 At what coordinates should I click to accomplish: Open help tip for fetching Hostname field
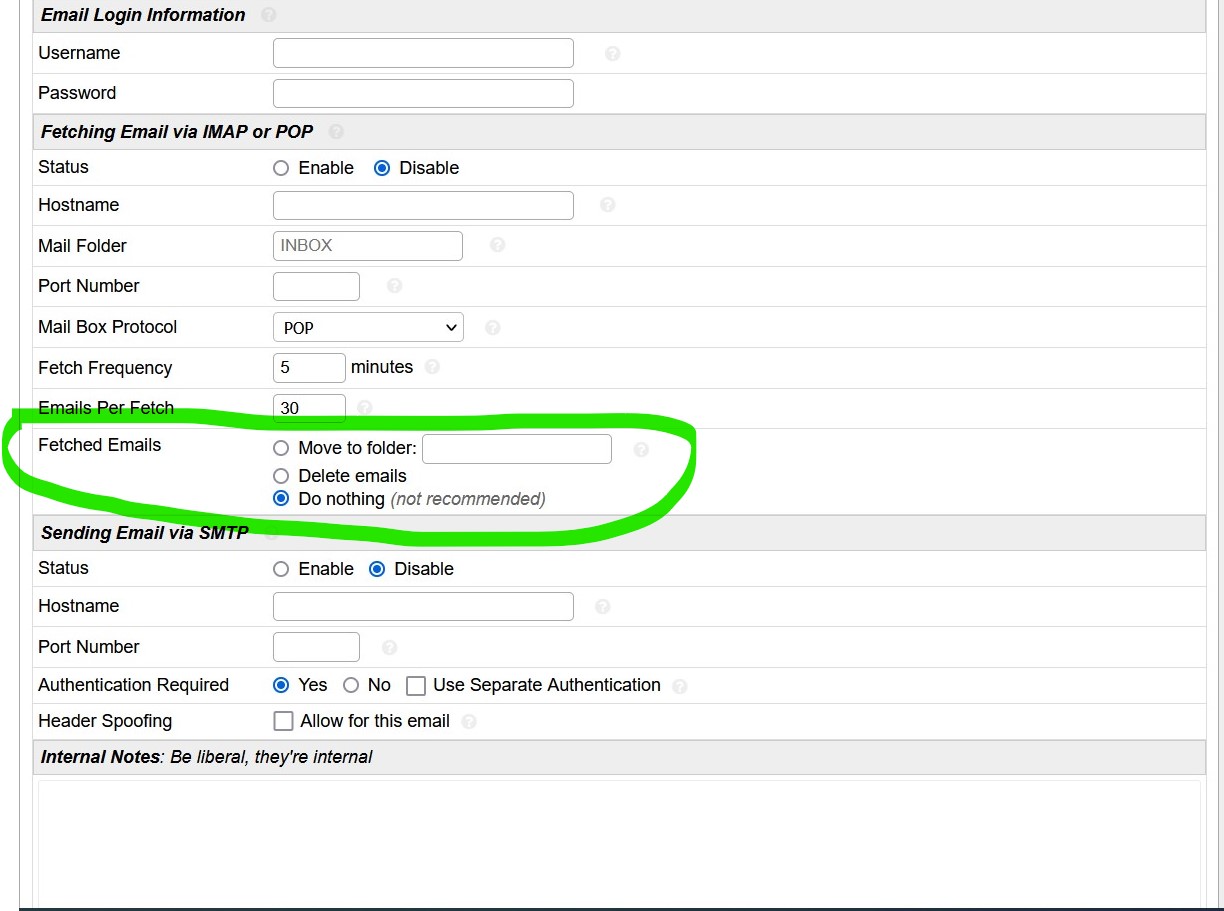(x=607, y=205)
